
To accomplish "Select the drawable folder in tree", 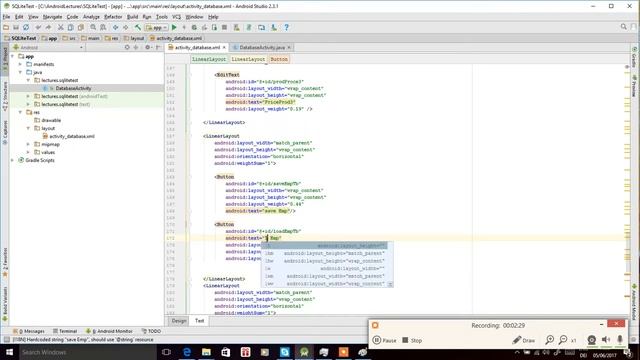I will tap(51, 120).
